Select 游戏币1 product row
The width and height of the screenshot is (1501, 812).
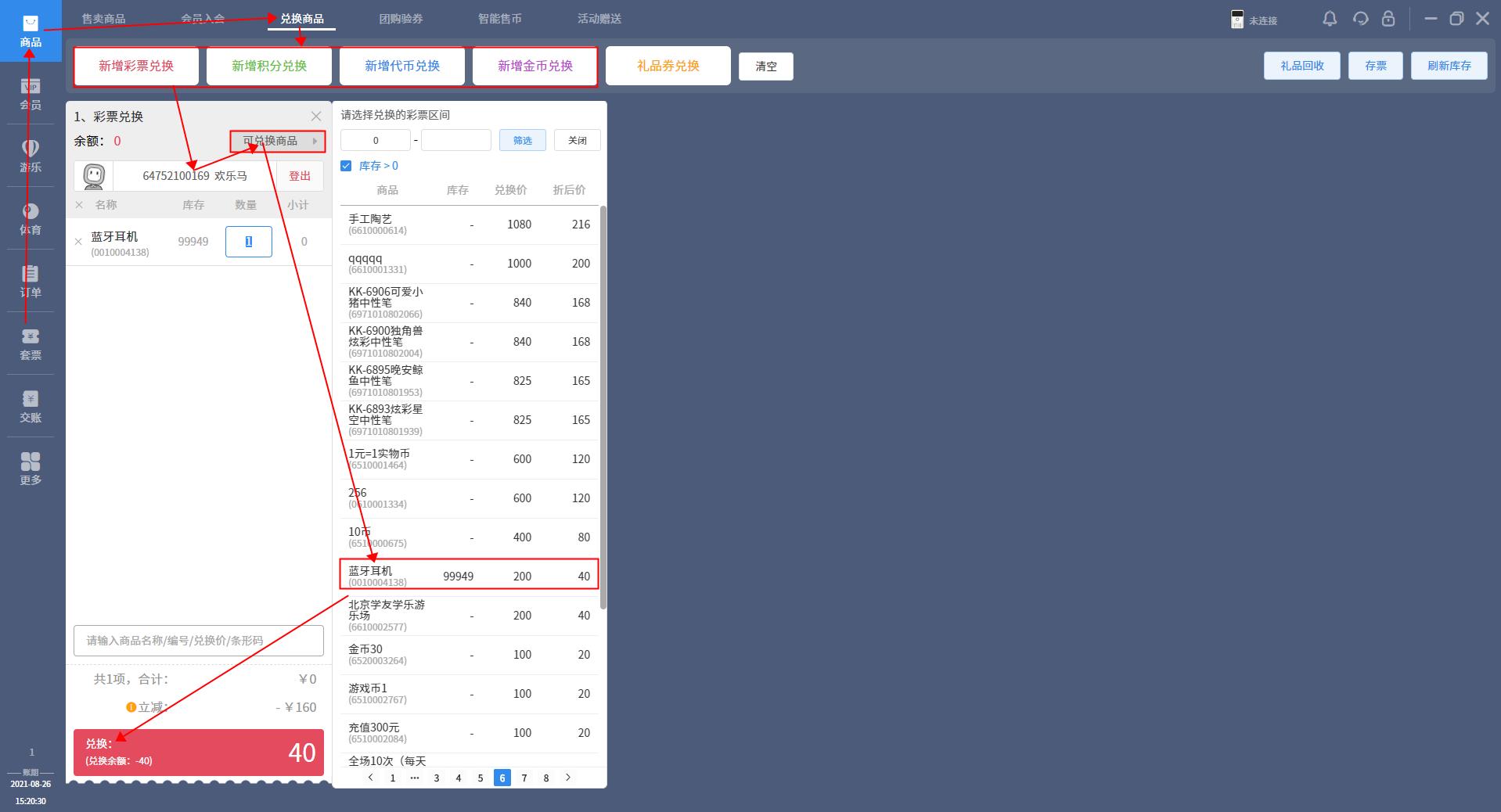470,694
